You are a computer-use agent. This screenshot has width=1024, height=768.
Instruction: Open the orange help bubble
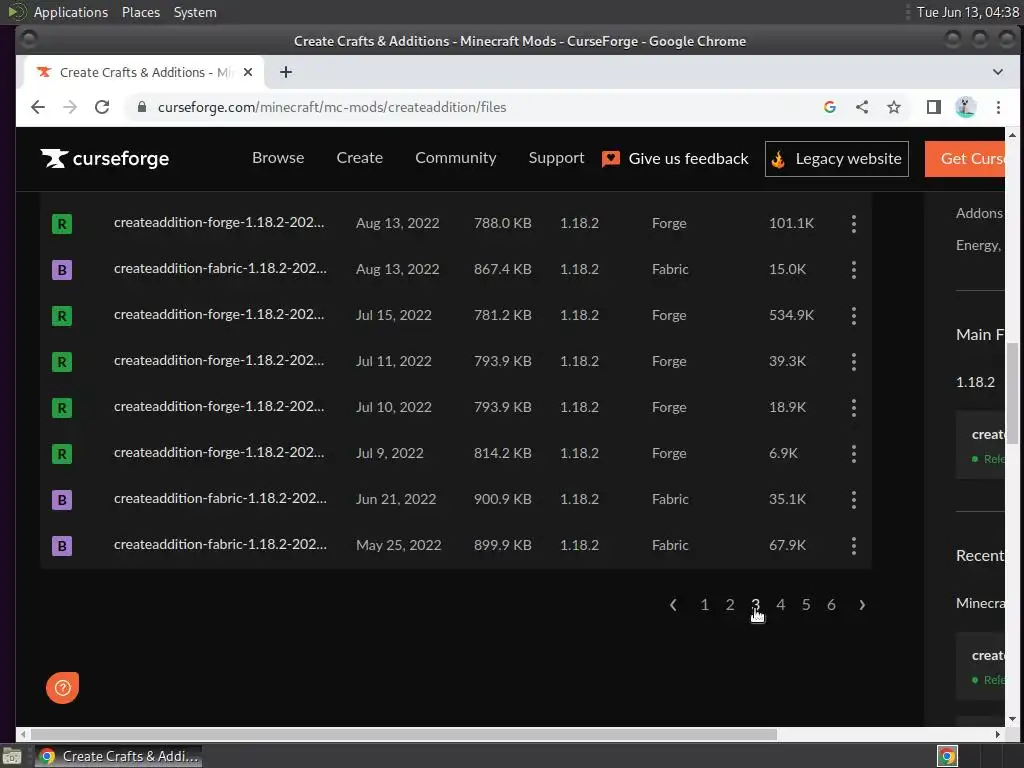tap(63, 688)
